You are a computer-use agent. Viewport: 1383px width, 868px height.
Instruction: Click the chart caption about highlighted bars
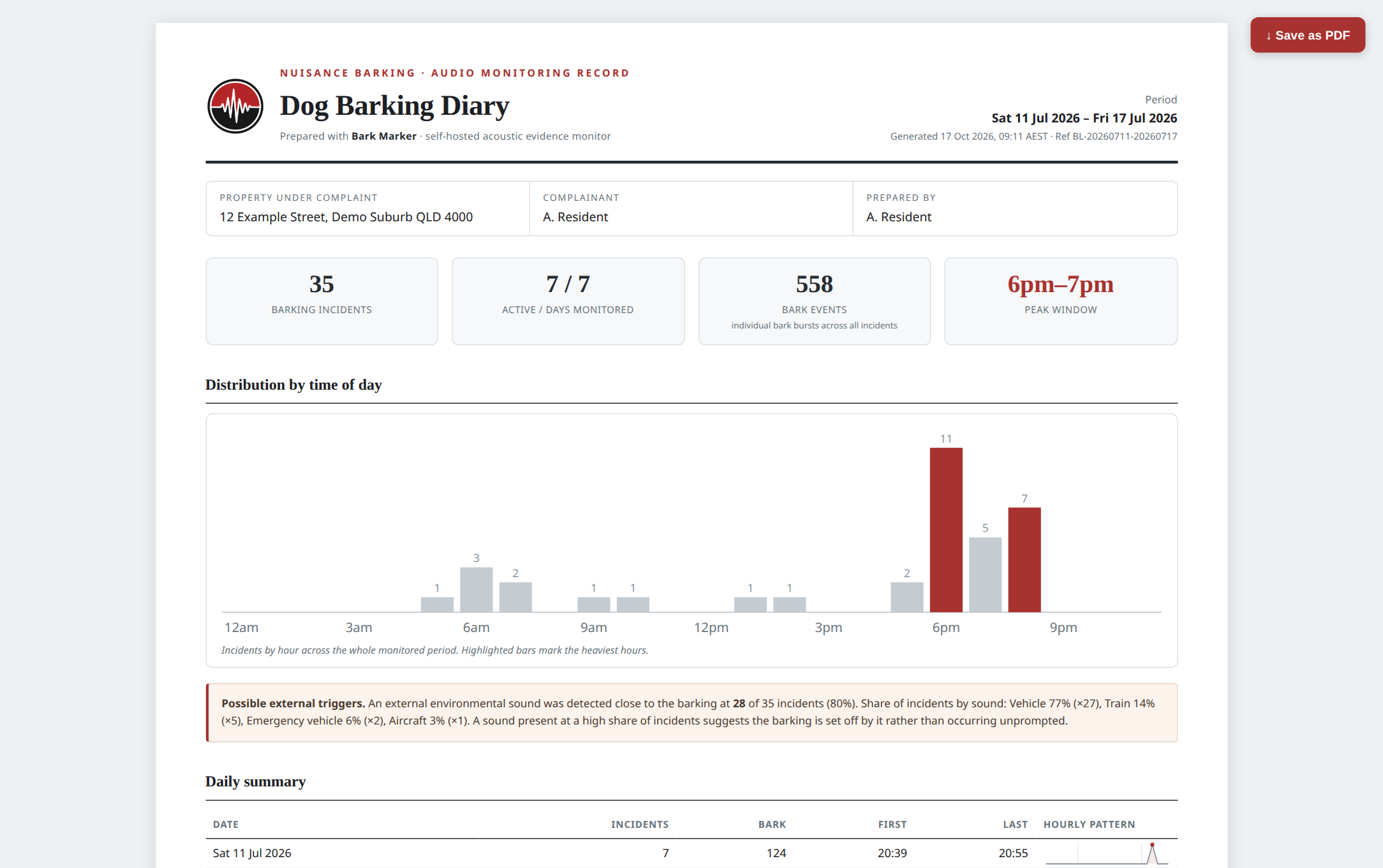point(434,651)
